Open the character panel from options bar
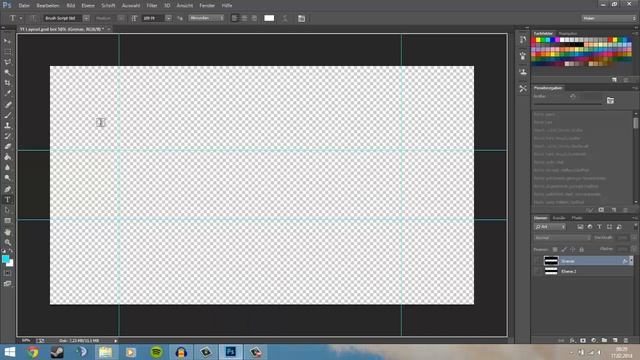 pyautogui.click(x=301, y=18)
